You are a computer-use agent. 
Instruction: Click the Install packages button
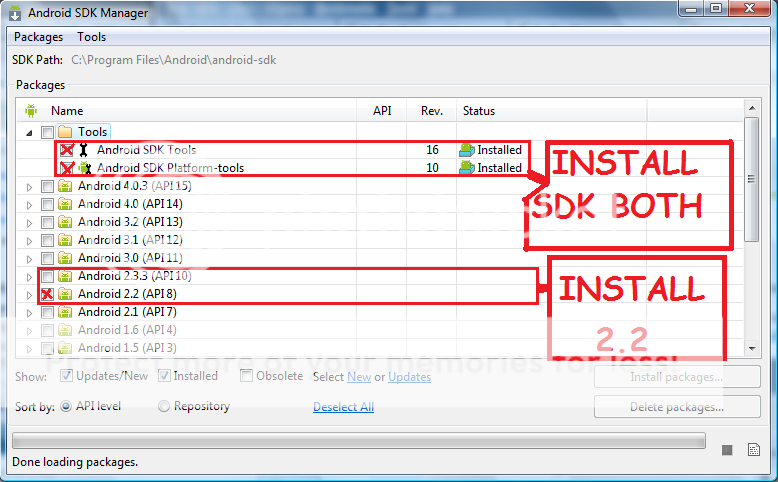click(x=677, y=377)
